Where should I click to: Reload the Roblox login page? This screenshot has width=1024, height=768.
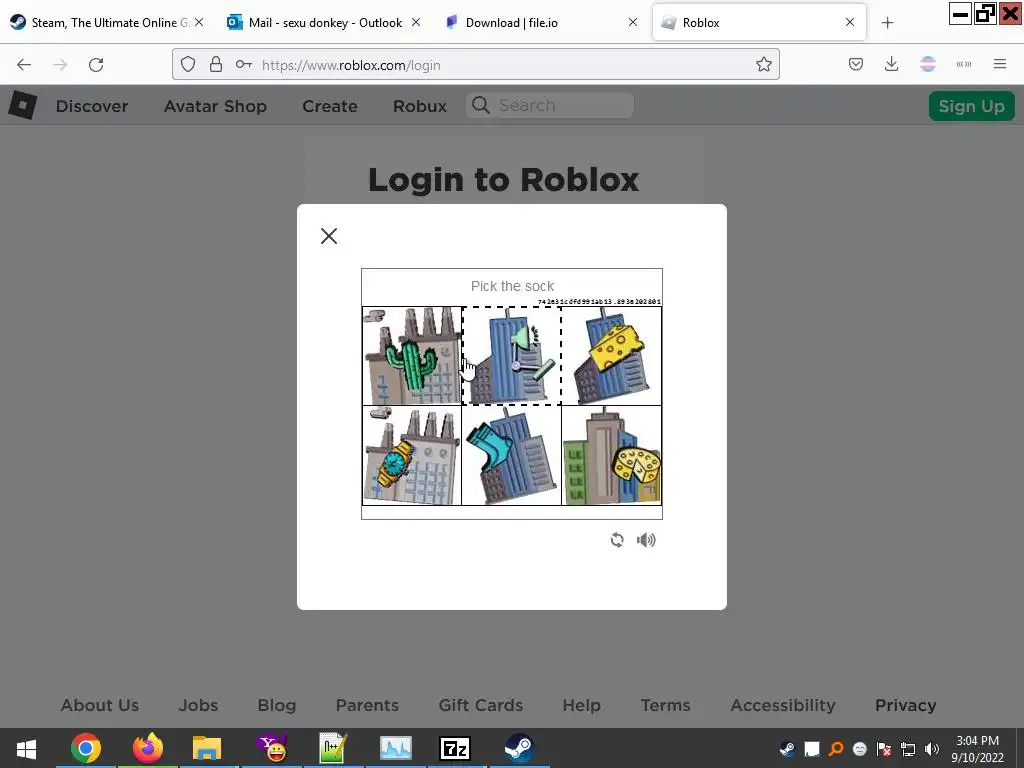tap(96, 65)
